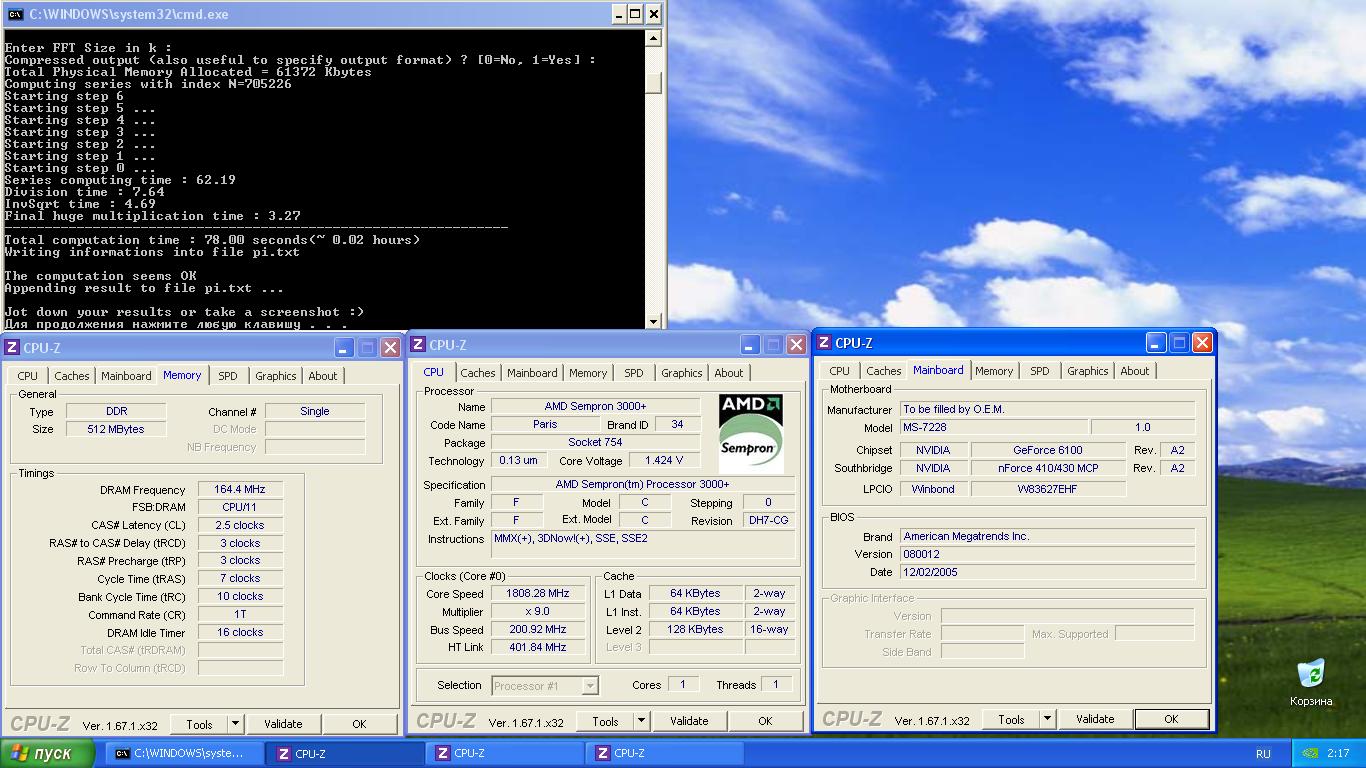Click Tools button in Memory CPU-Z window
This screenshot has width=1366, height=768.
(199, 724)
